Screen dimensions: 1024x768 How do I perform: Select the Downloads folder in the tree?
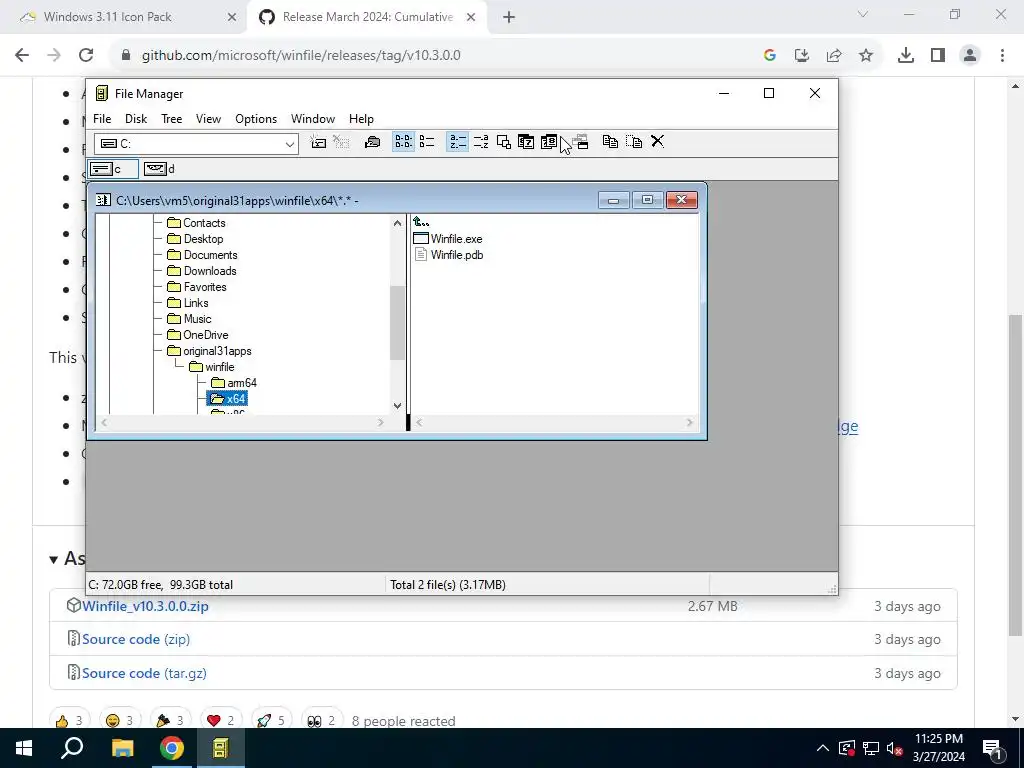202,271
